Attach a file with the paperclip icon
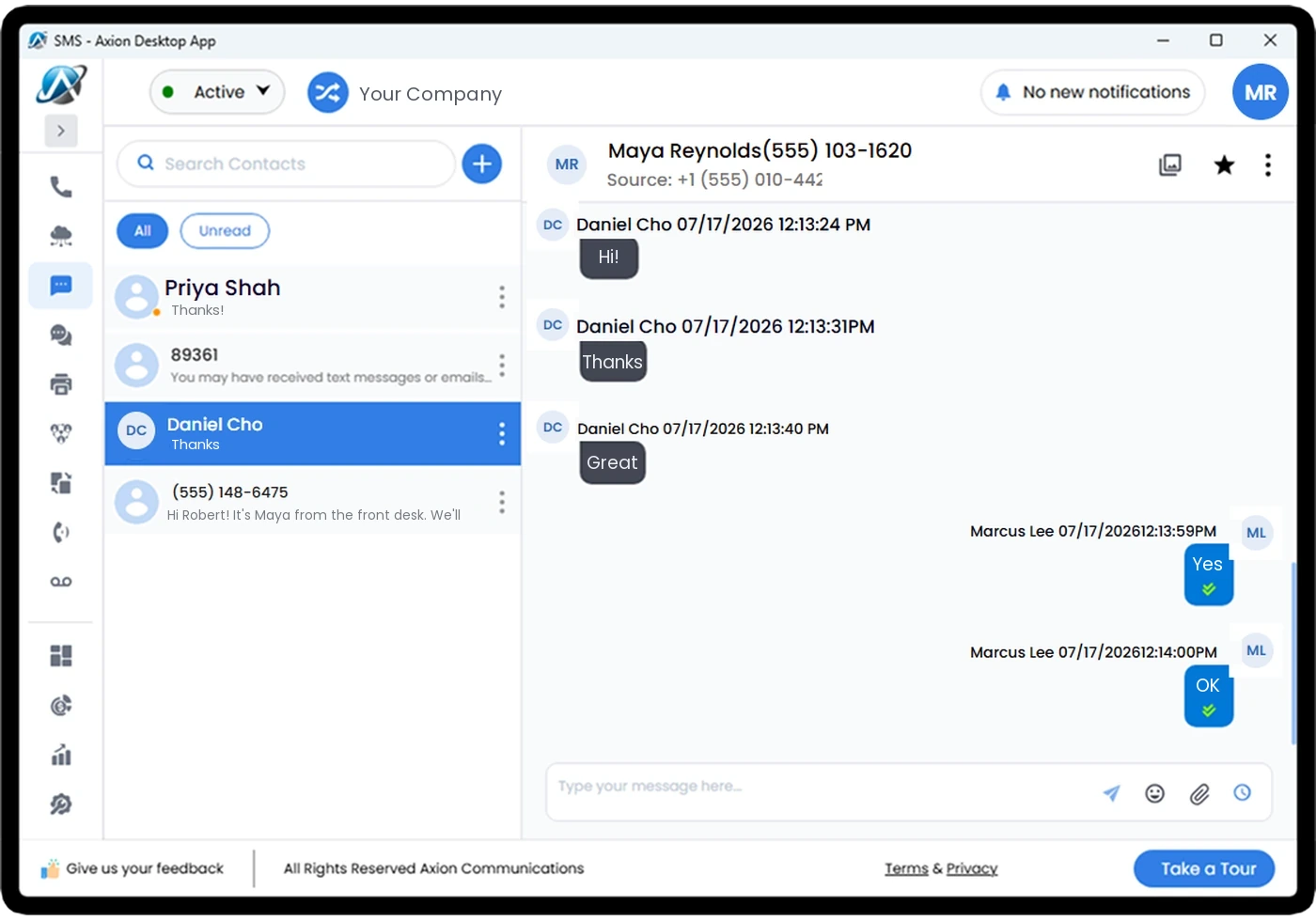Screen dimensions: 1316x921 coord(1199,794)
